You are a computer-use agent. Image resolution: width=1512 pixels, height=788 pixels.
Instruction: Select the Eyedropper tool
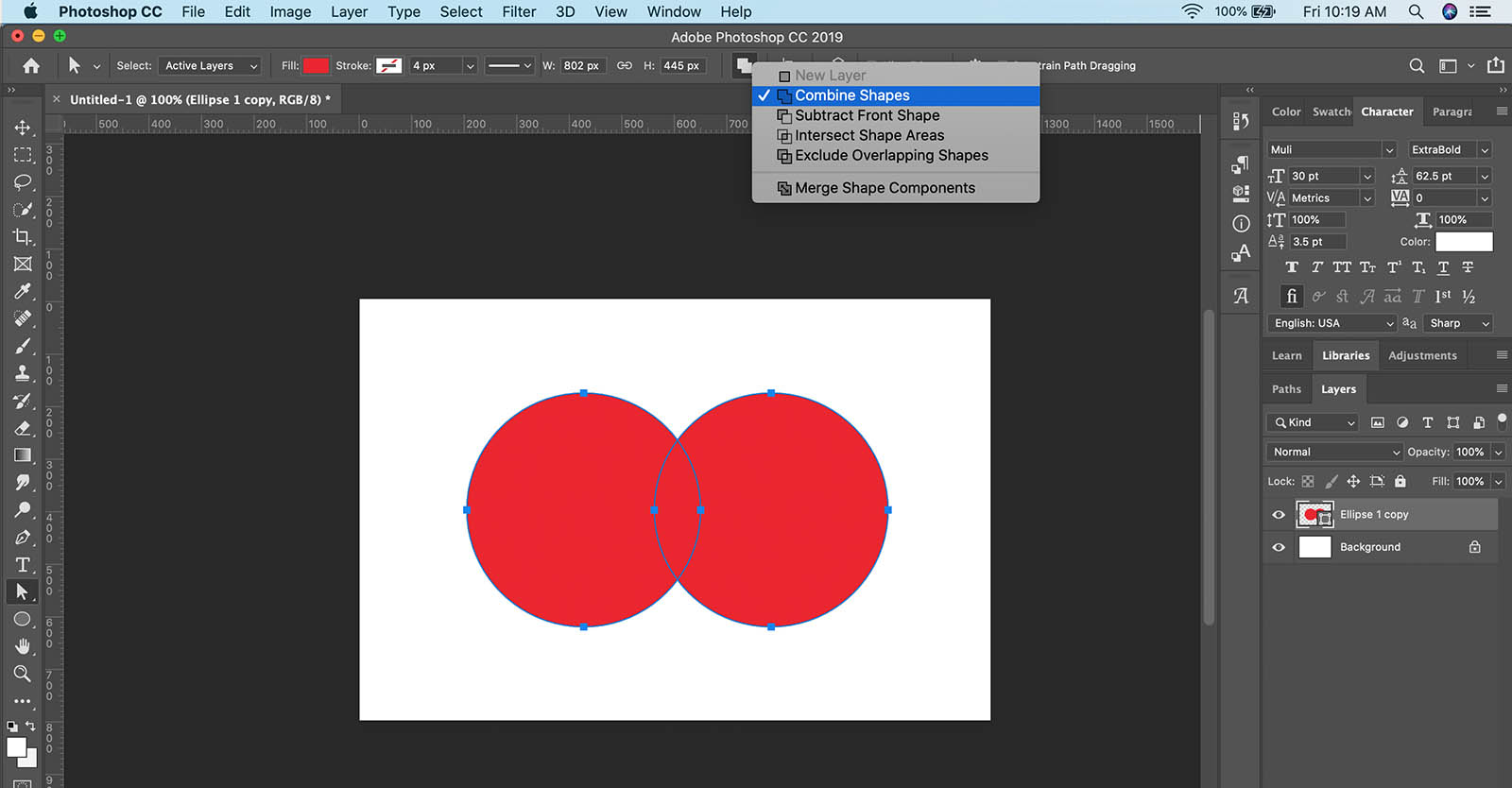point(23,291)
